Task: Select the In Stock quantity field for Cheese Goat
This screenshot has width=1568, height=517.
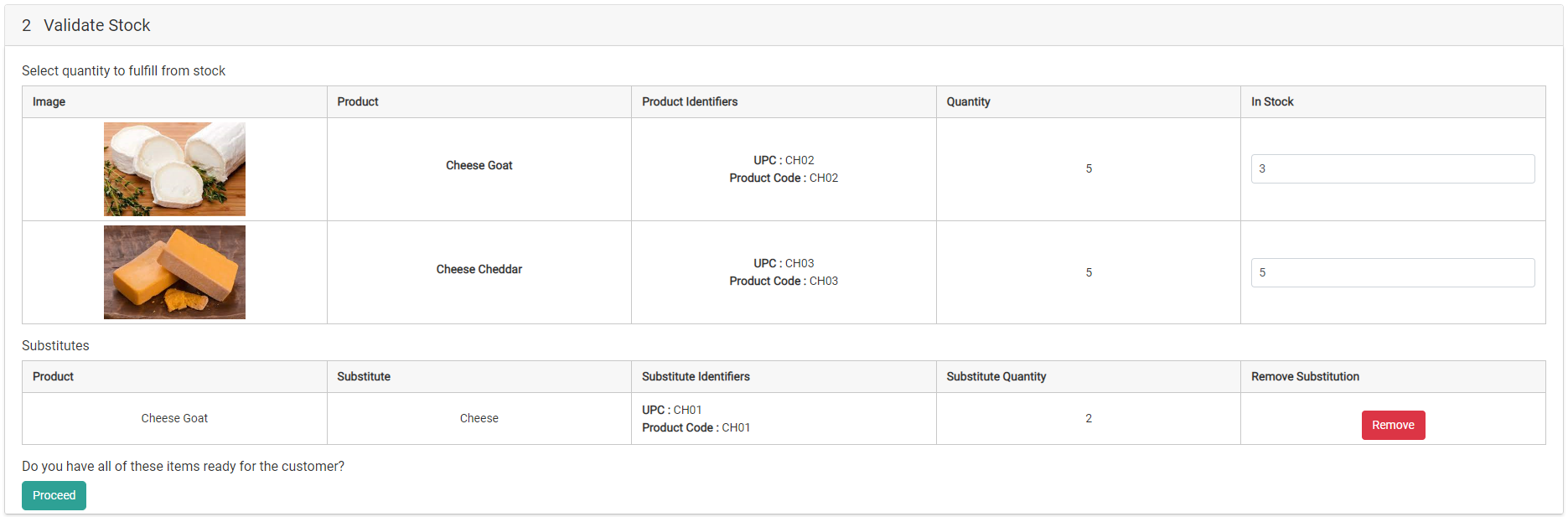Action: [x=1391, y=168]
